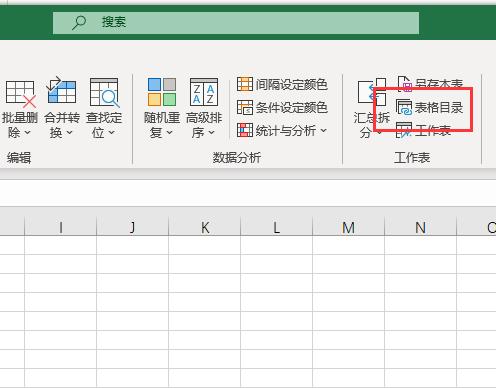Open the 查找定位 dropdown arrow

coord(112,133)
